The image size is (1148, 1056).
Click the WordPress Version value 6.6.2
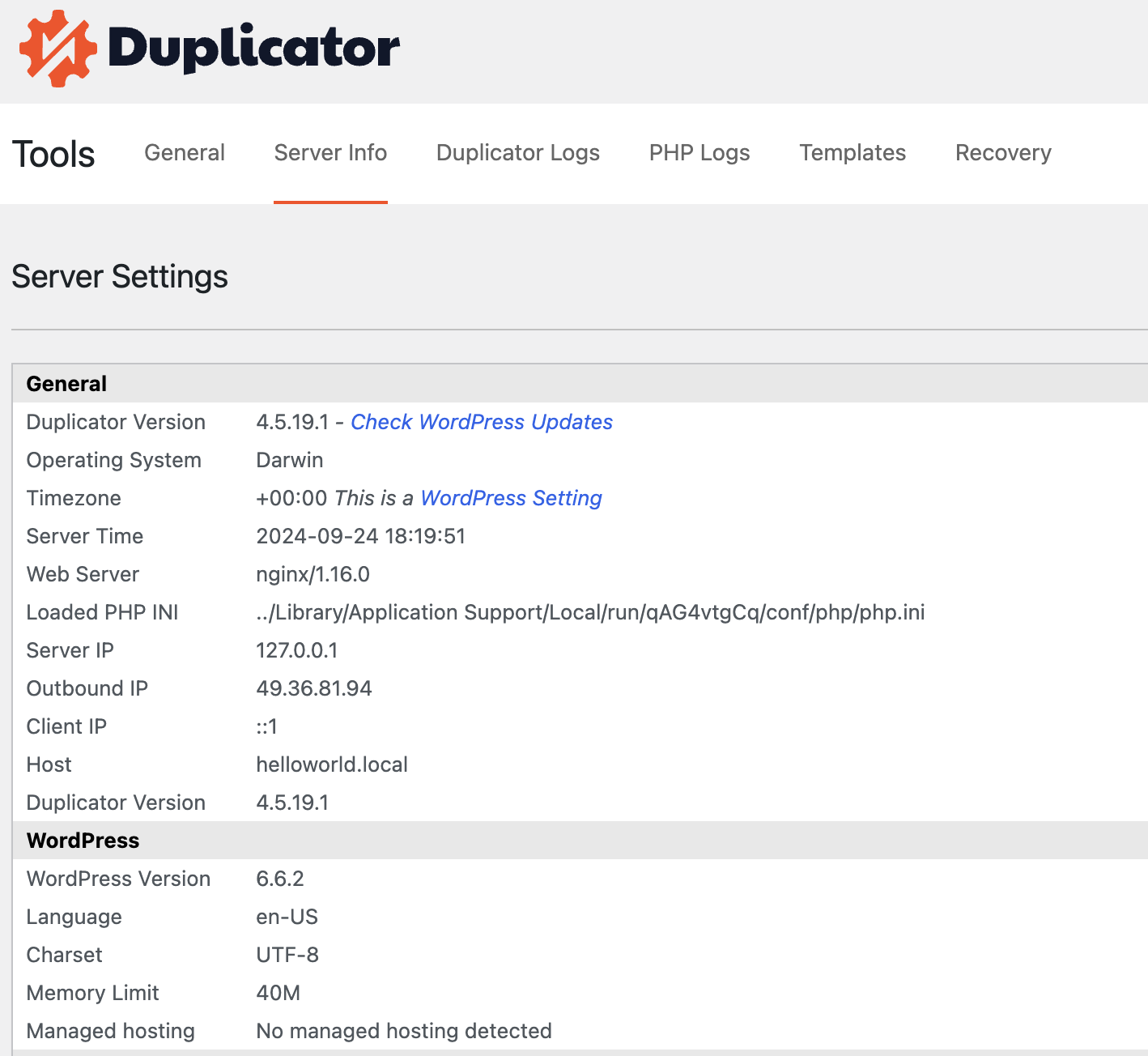(280, 879)
